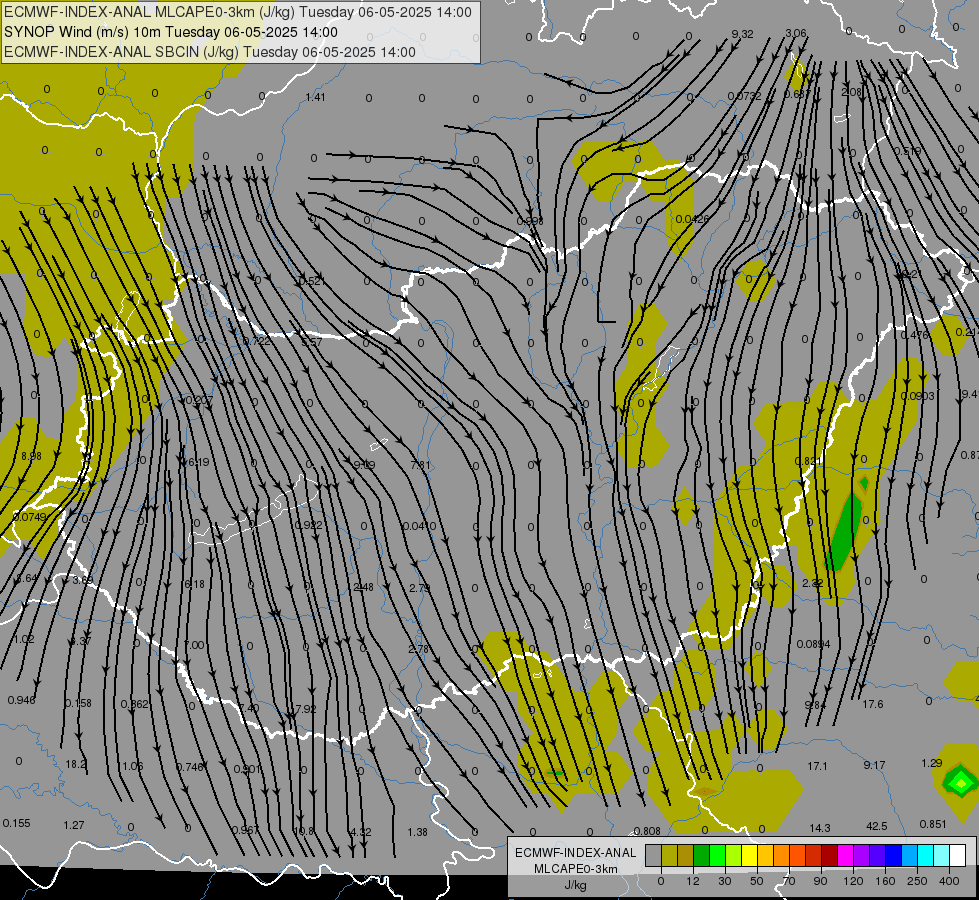Click the map value 0.476
The width and height of the screenshot is (979, 900).
[915, 335]
